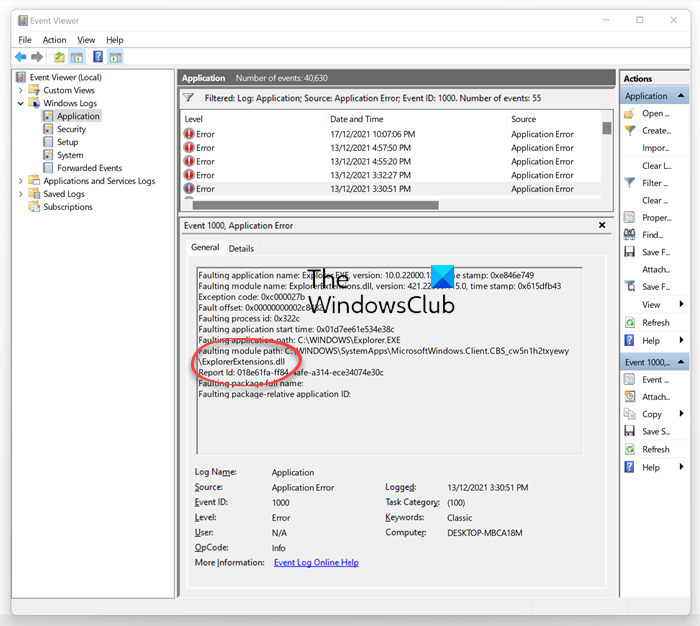The image size is (700, 626).
Task: Open Event Log Online Help link
Action: coord(317,563)
